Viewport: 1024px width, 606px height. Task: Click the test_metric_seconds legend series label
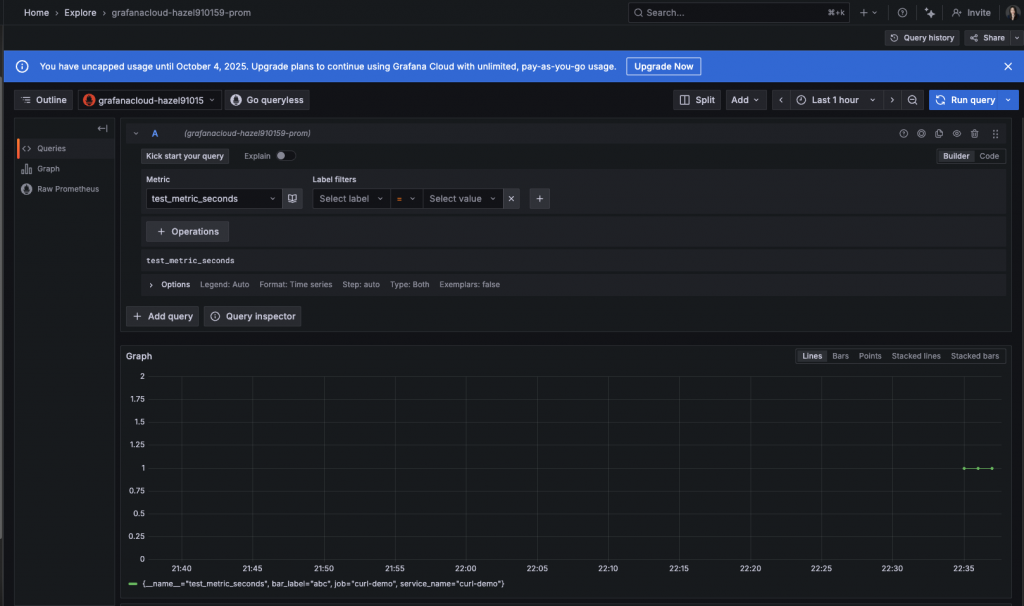323,584
